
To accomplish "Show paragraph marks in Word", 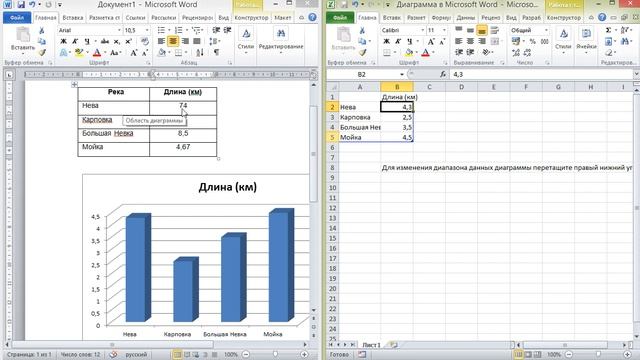I will point(216,52).
